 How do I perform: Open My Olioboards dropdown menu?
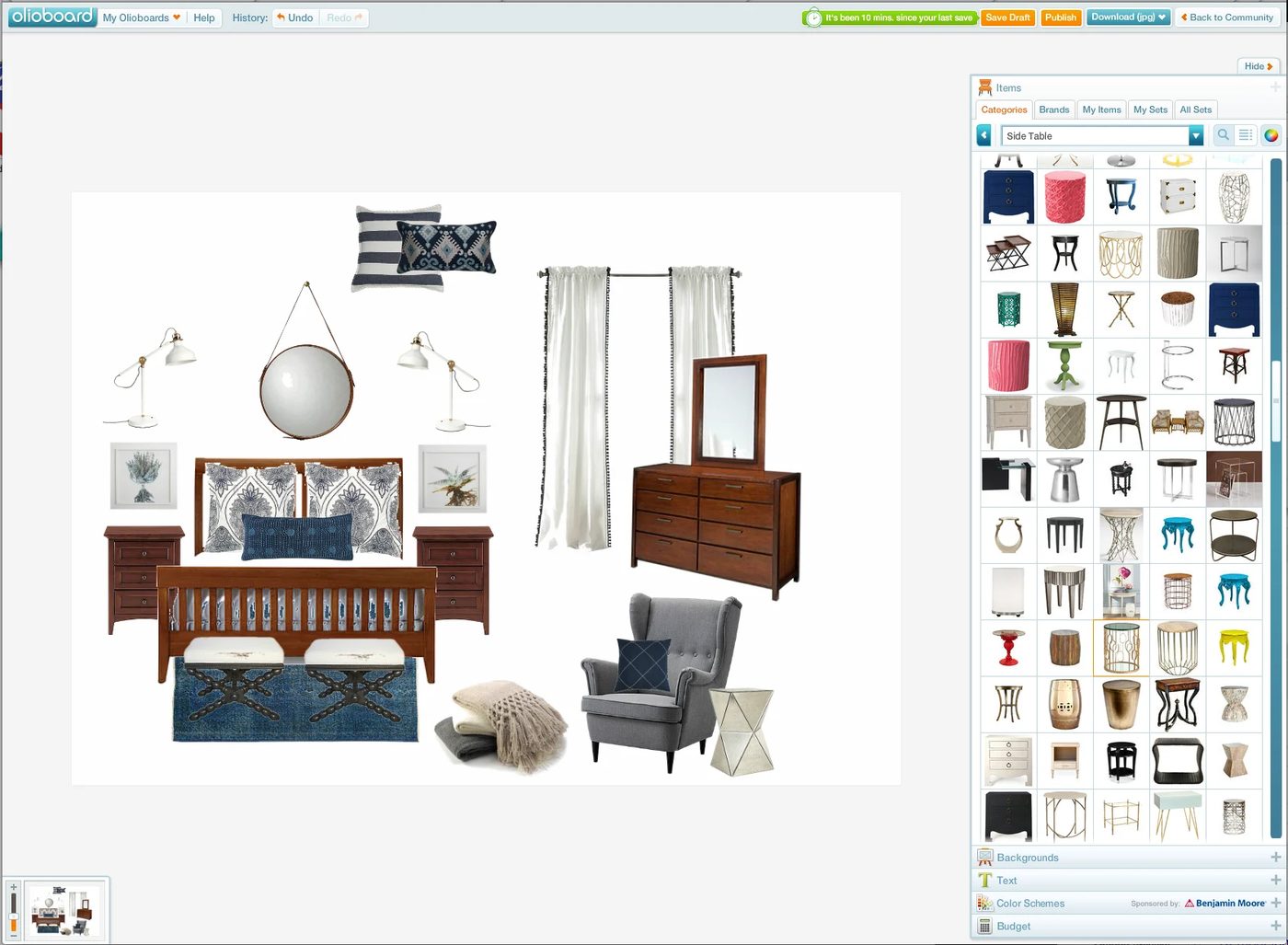(142, 17)
